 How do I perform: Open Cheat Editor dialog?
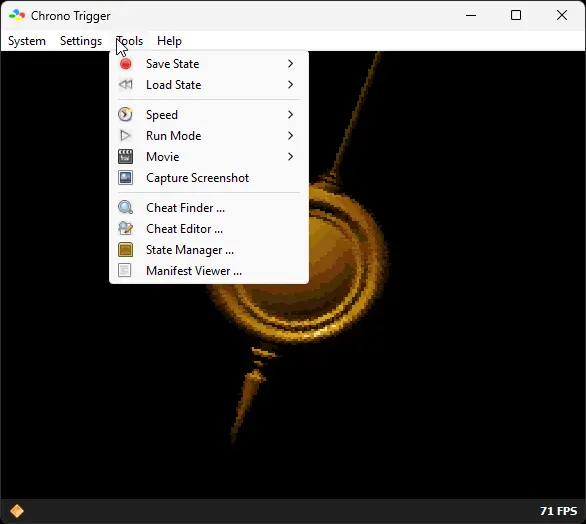point(209,228)
